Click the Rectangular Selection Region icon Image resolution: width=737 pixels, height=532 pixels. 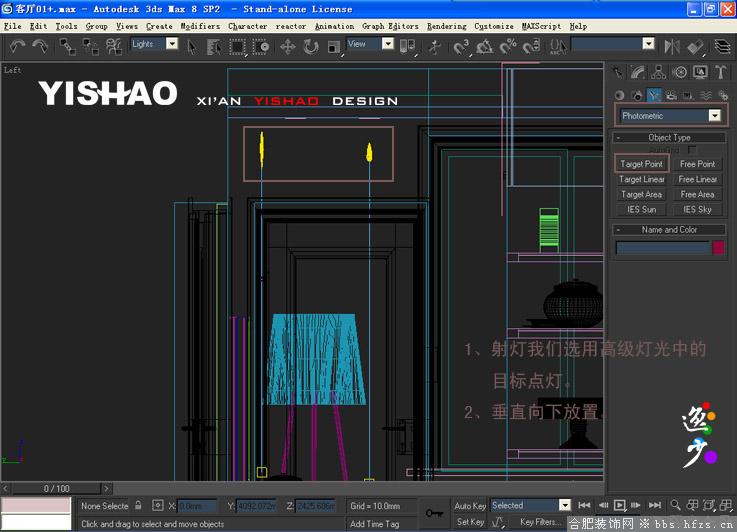(237, 47)
